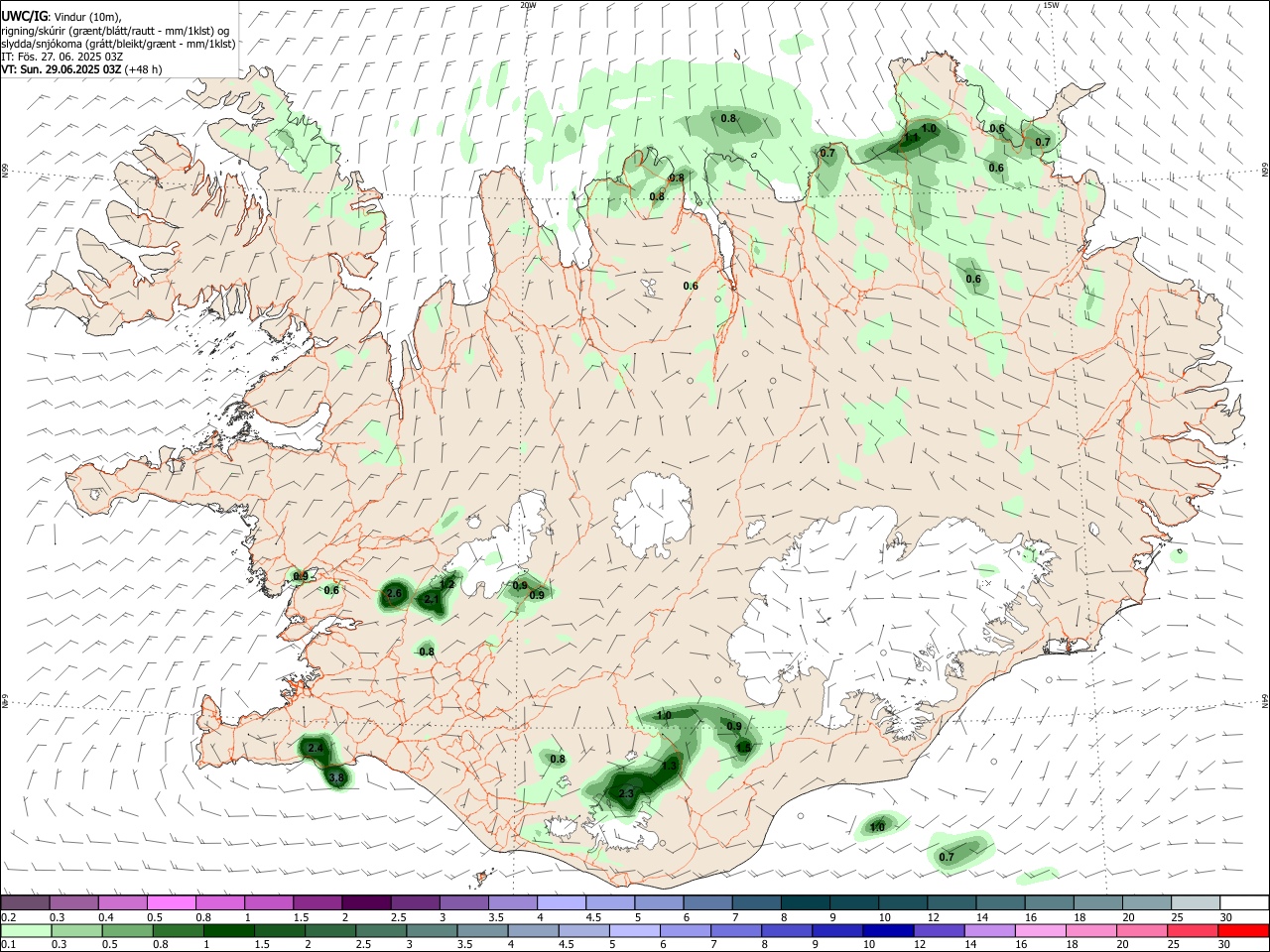
Task: Click the 2.3 precipitation value in the south
Action: coord(626,794)
